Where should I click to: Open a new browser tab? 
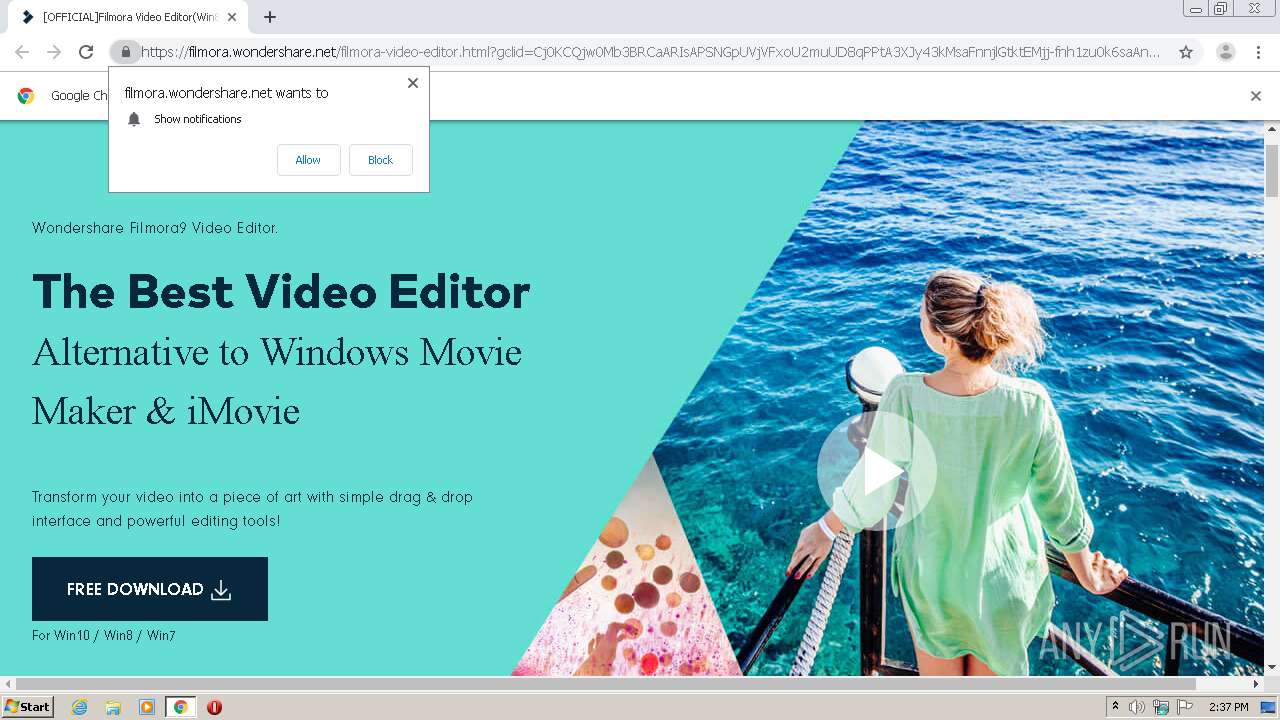(270, 17)
